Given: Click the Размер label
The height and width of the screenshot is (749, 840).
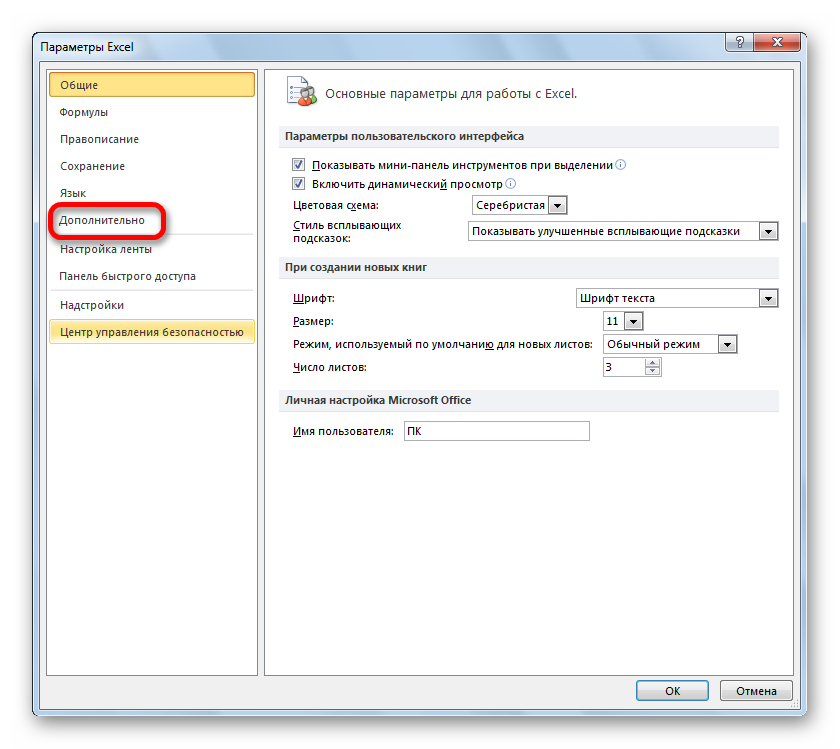Looking at the screenshot, I should pyautogui.click(x=313, y=321).
